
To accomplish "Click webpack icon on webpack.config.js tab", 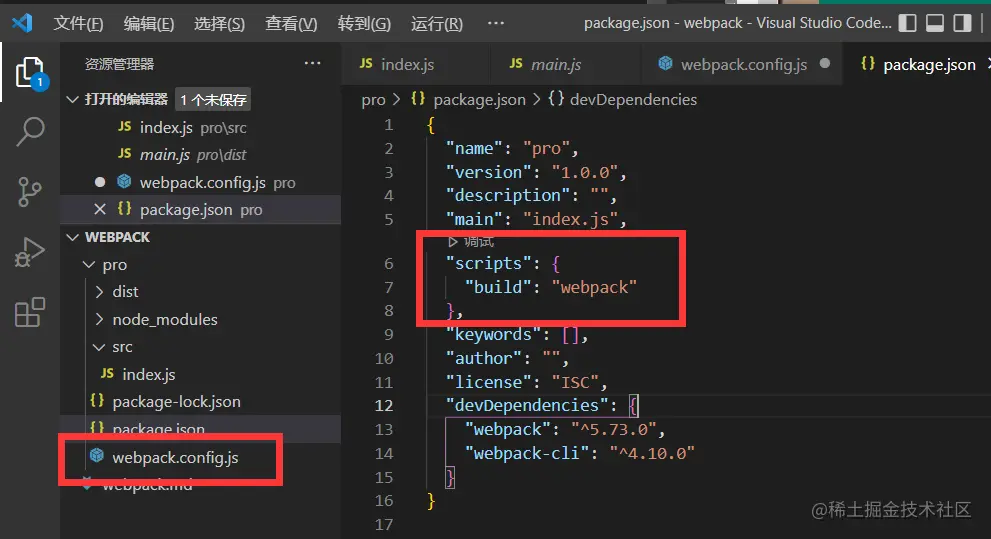I will pyautogui.click(x=665, y=63).
